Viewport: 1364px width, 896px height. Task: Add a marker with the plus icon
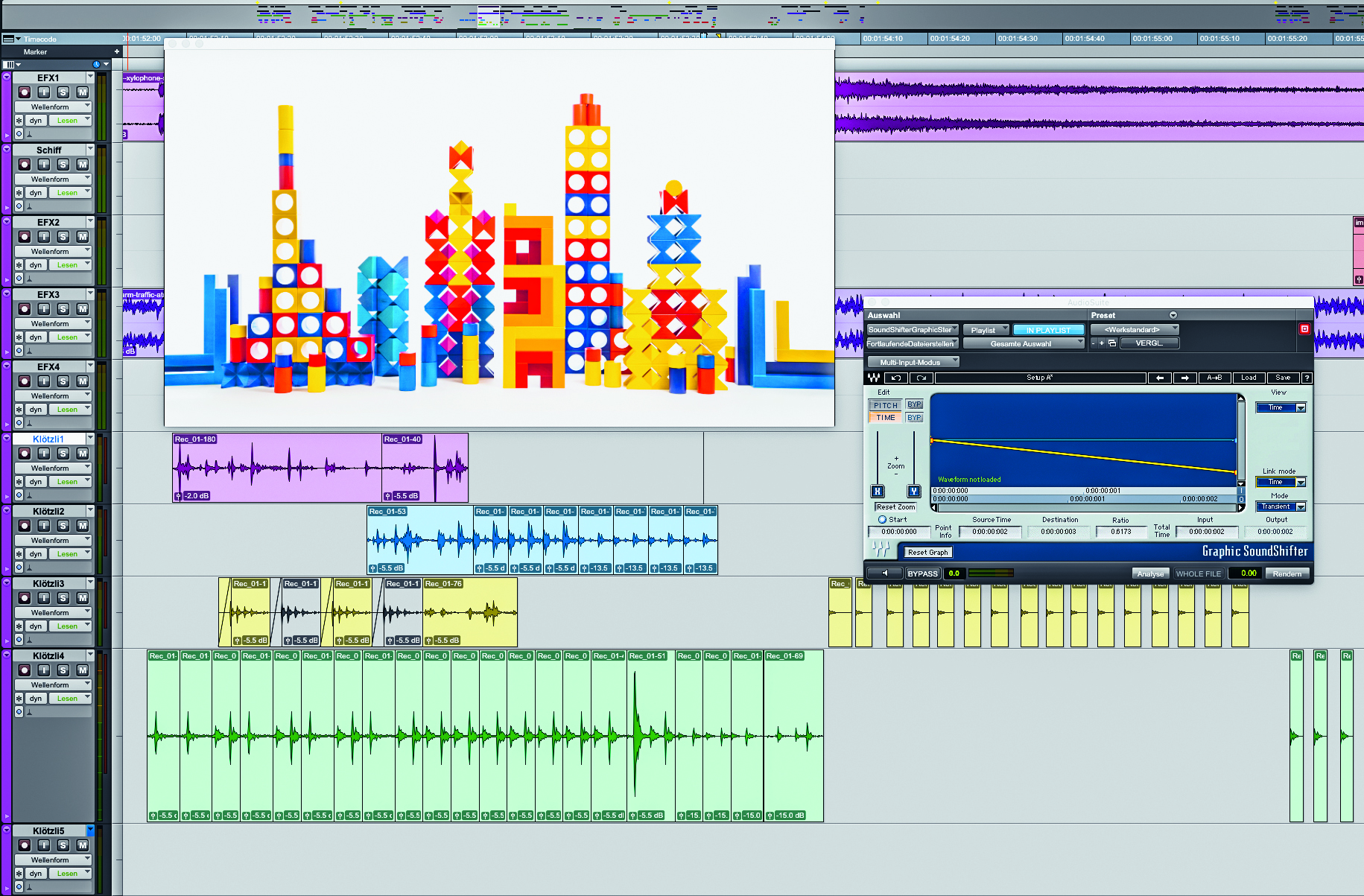tap(117, 51)
